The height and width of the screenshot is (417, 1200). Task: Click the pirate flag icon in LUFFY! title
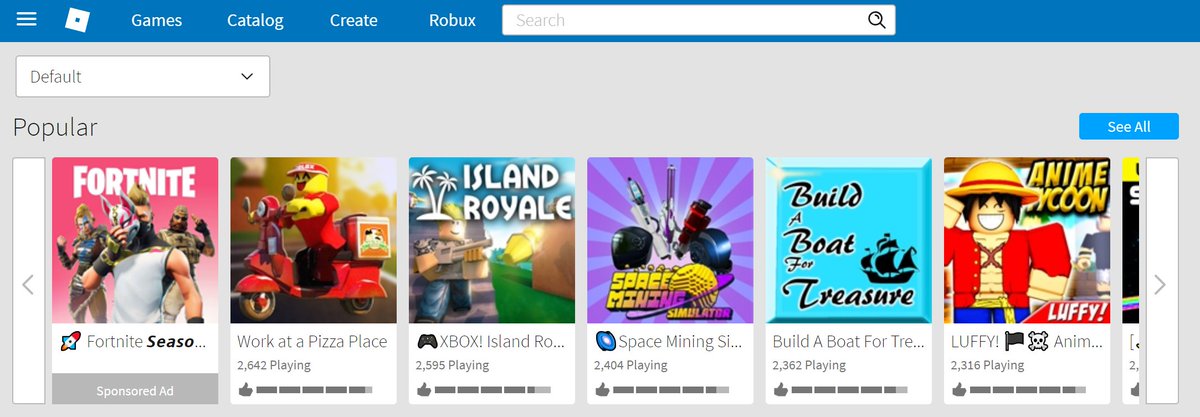(1014, 341)
